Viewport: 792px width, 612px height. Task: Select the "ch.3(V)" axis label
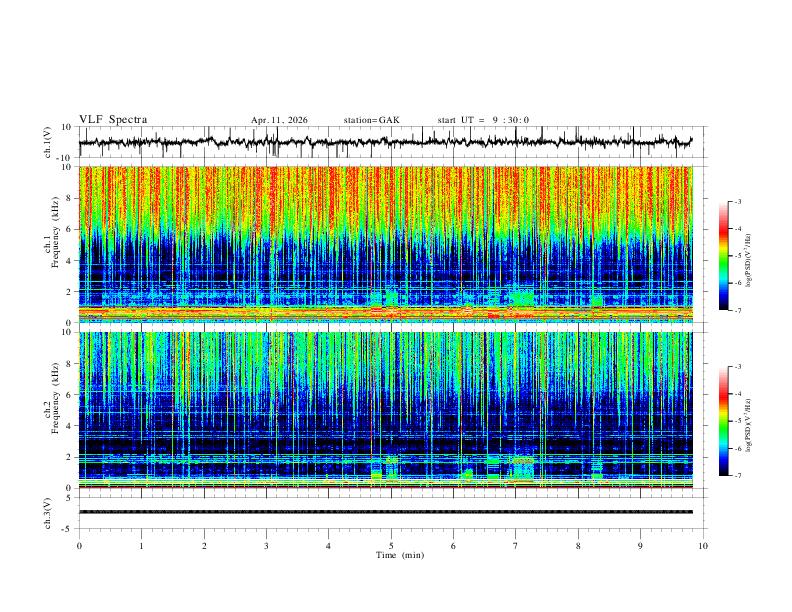[48, 513]
